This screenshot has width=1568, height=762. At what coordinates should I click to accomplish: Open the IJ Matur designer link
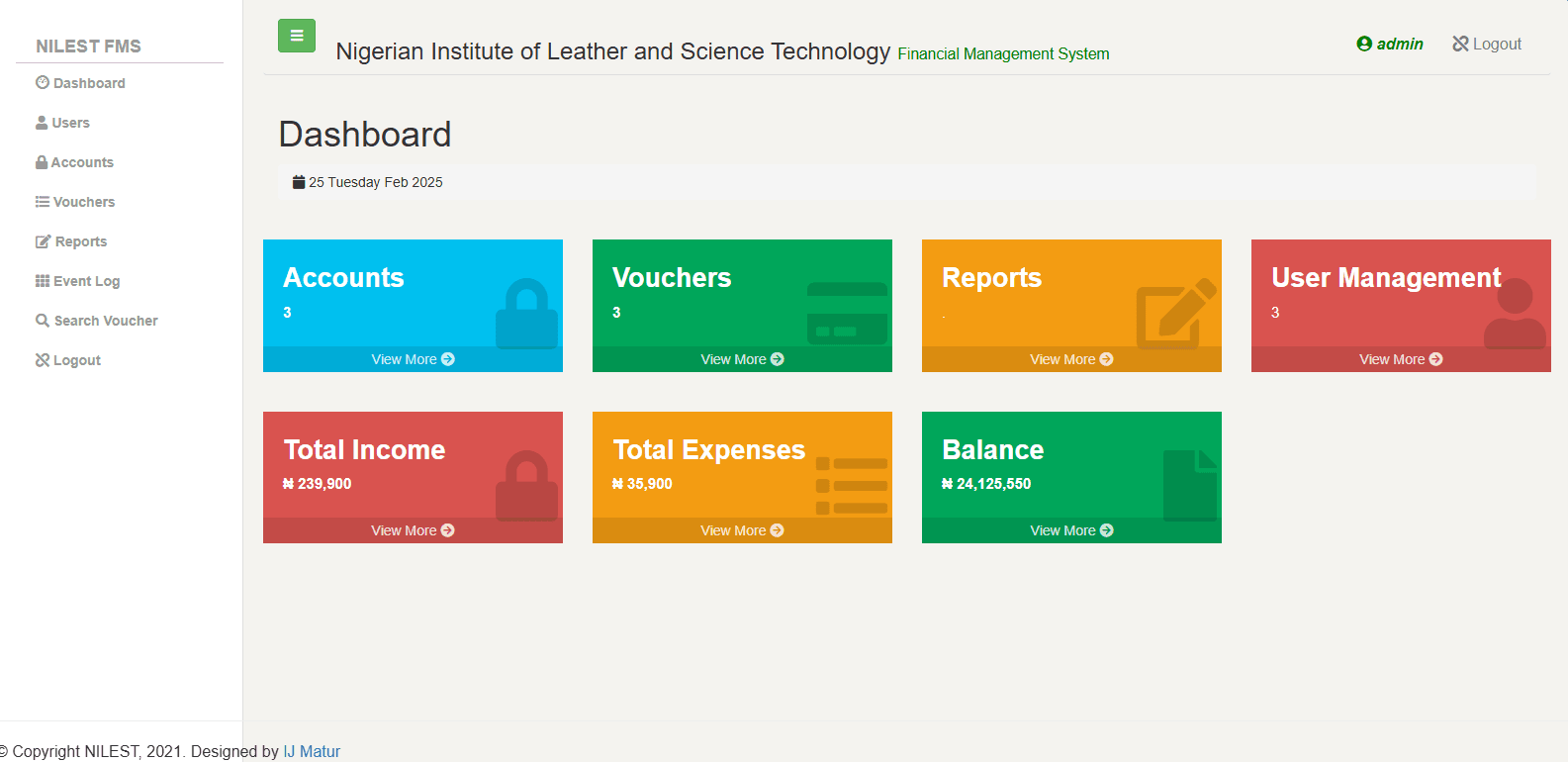pos(312,751)
